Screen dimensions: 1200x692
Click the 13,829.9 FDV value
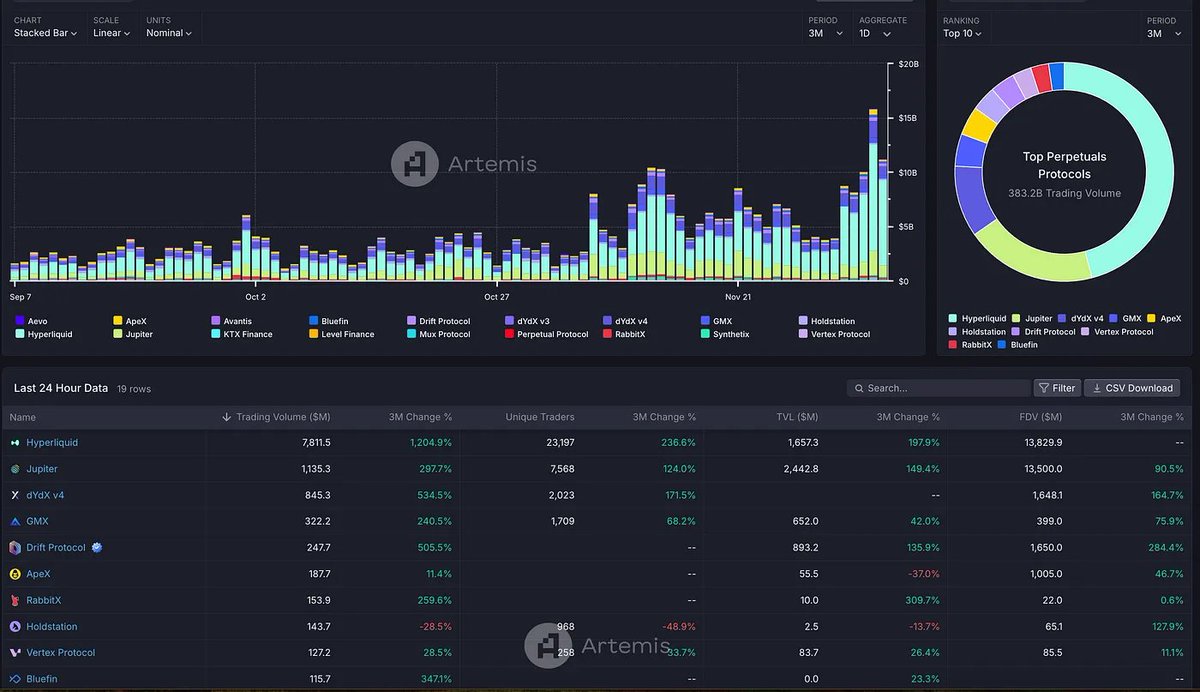[x=1041, y=442]
